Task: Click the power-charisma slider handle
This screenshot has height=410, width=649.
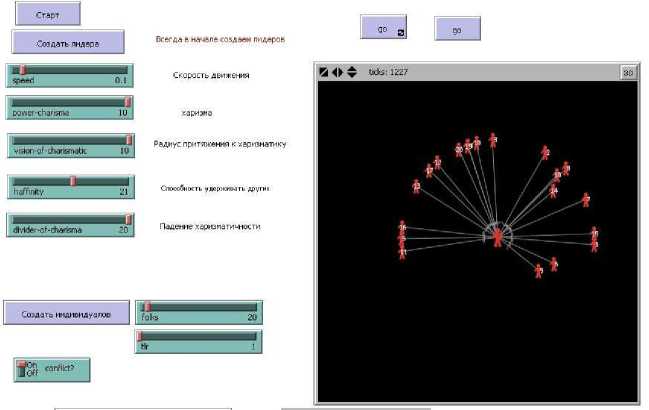Action: [x=128, y=101]
